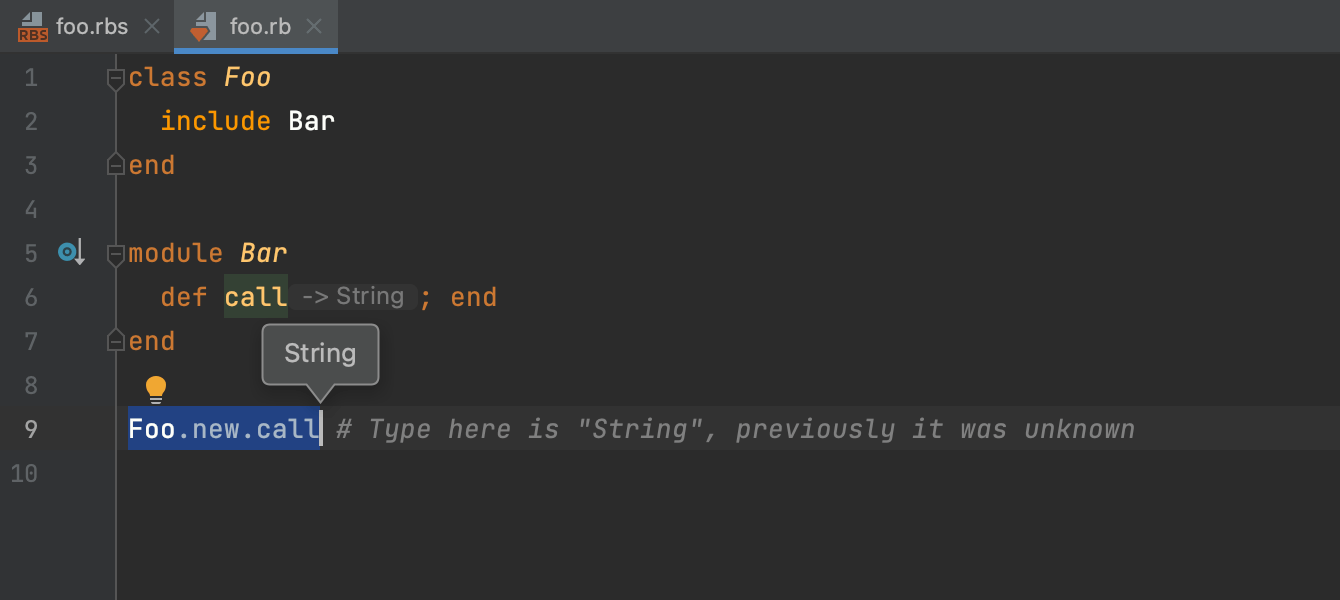Click the gutter implemented-in icon on line 5
Screen dimensions: 1340x600
pos(71,252)
